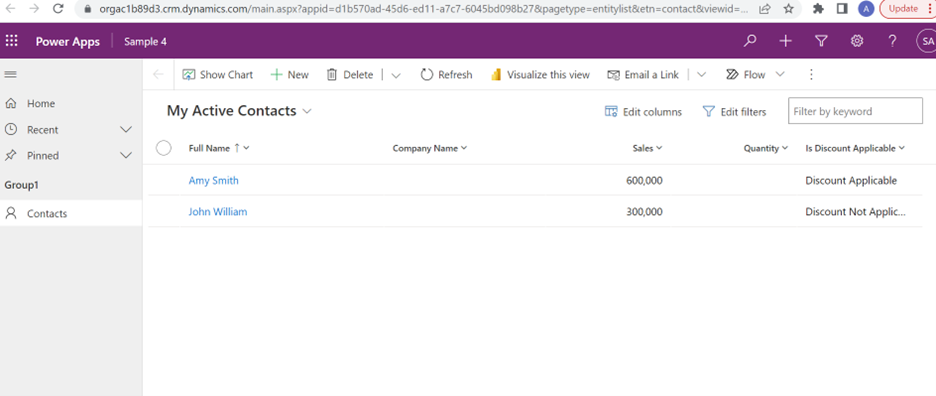Click the Discount Applicable cell
The height and width of the screenshot is (396, 936).
(x=851, y=180)
